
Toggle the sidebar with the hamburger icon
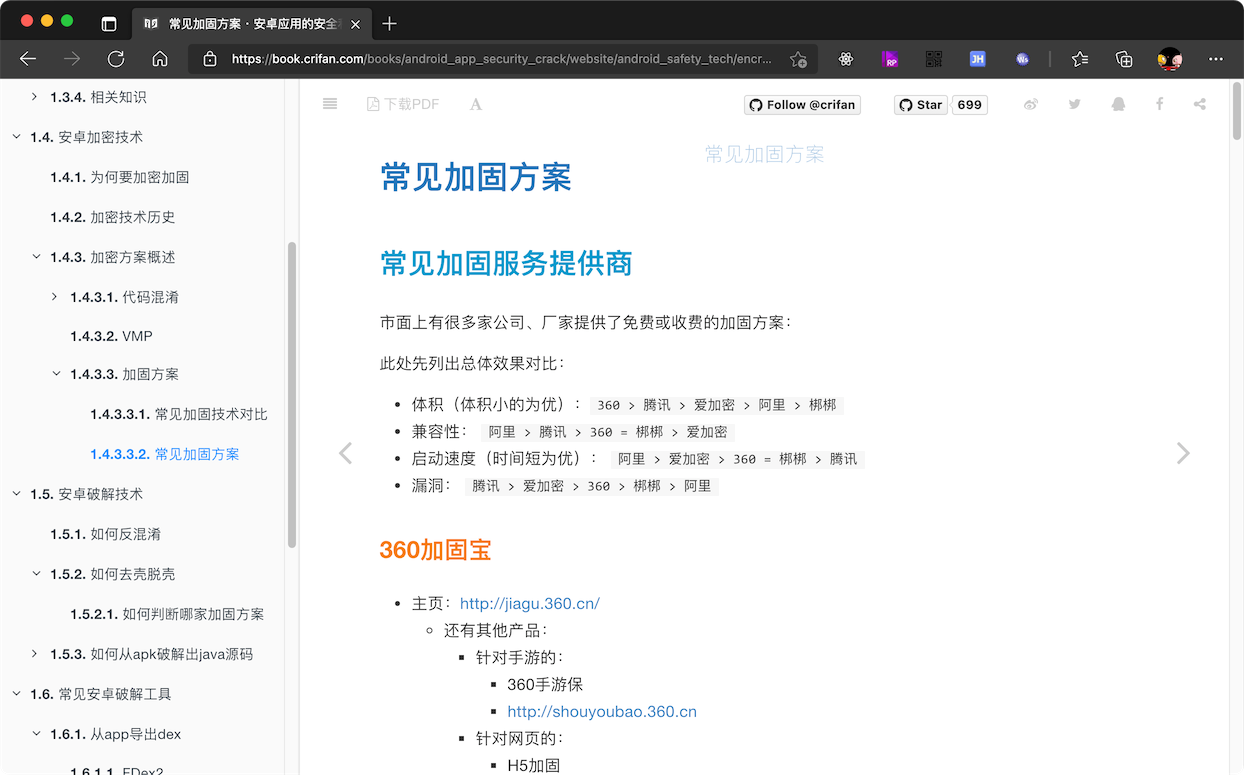(330, 104)
